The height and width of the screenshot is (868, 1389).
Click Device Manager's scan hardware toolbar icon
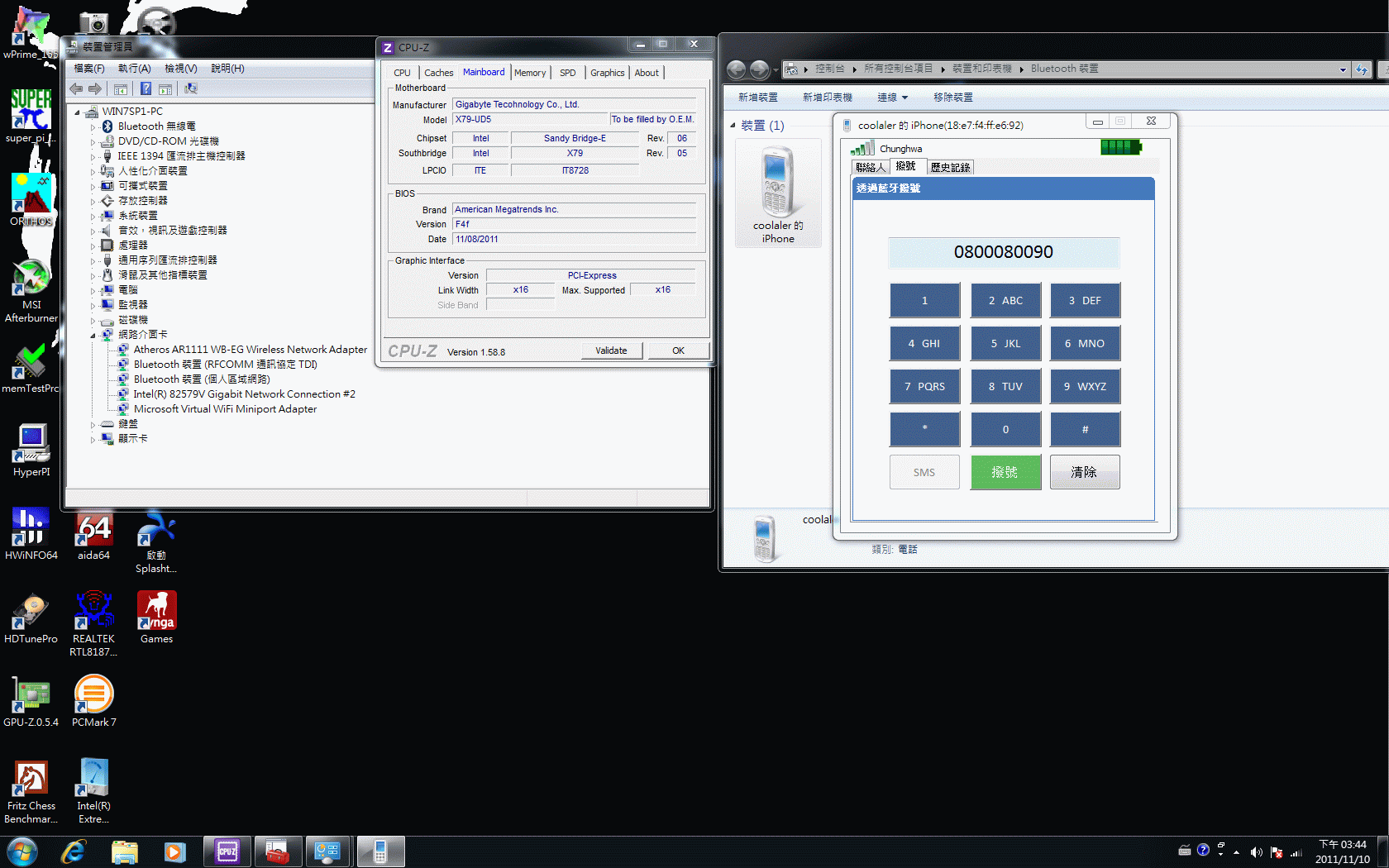191,88
